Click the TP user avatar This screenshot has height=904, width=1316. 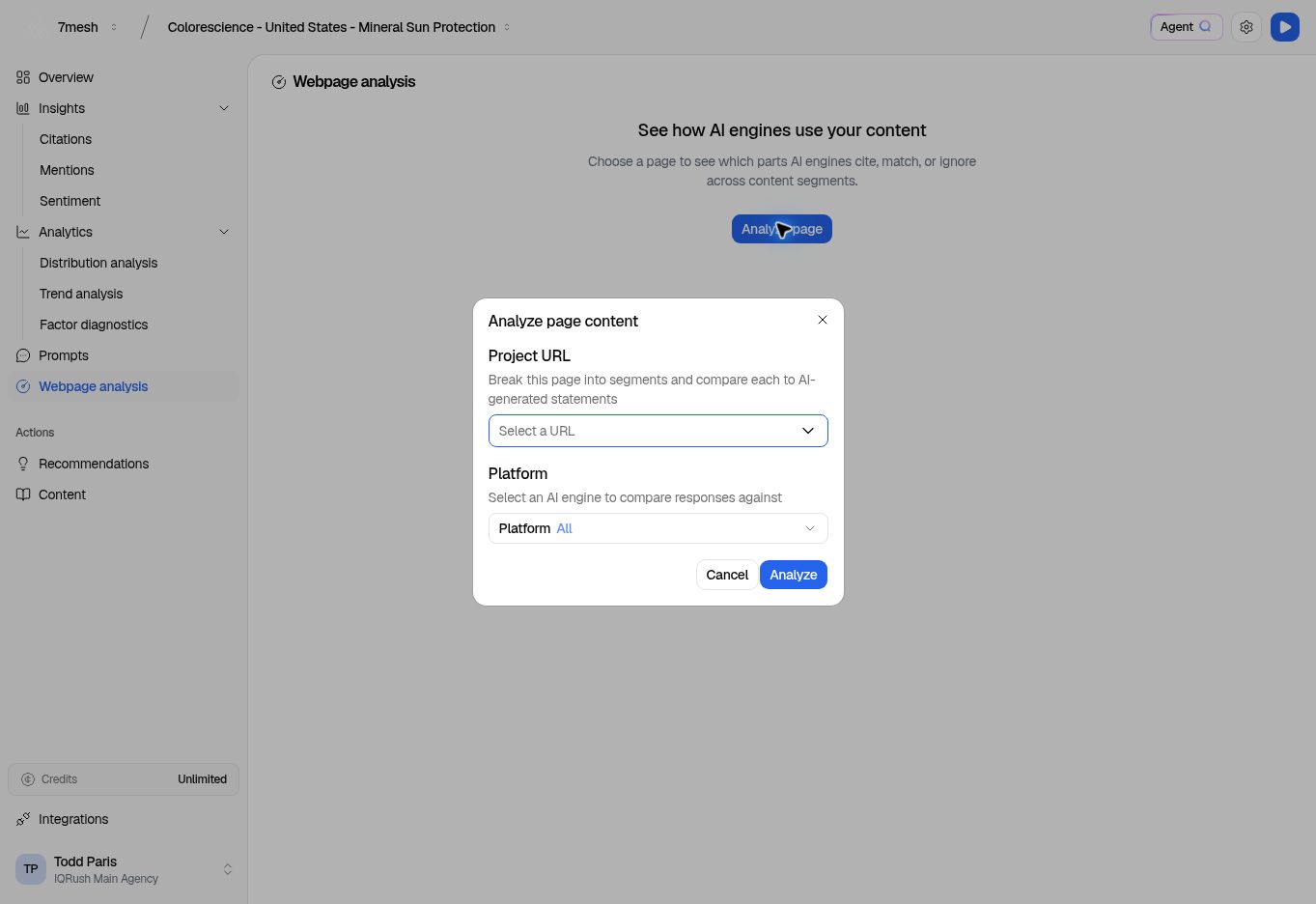tap(31, 869)
